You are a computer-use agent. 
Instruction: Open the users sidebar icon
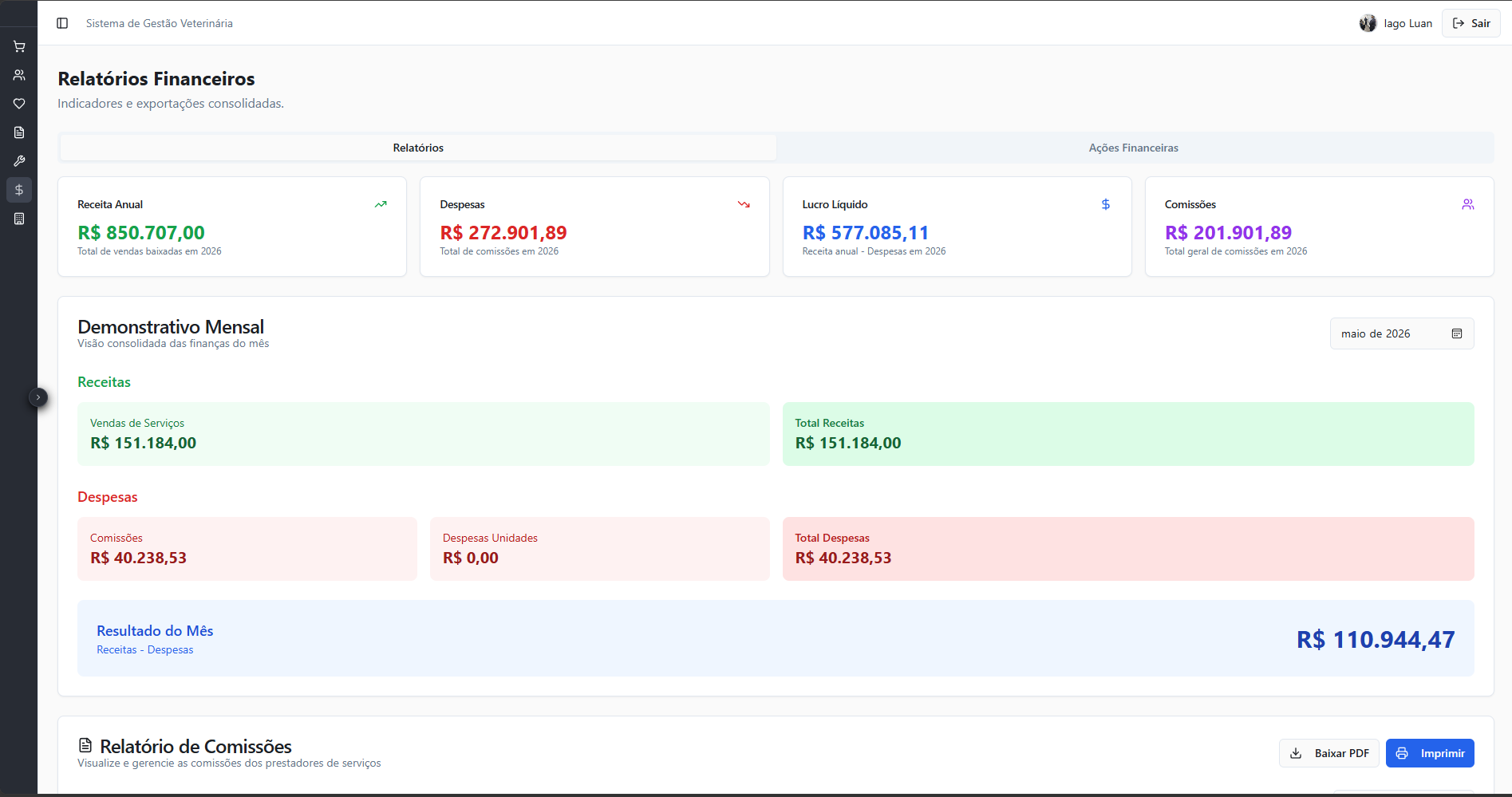click(x=19, y=75)
